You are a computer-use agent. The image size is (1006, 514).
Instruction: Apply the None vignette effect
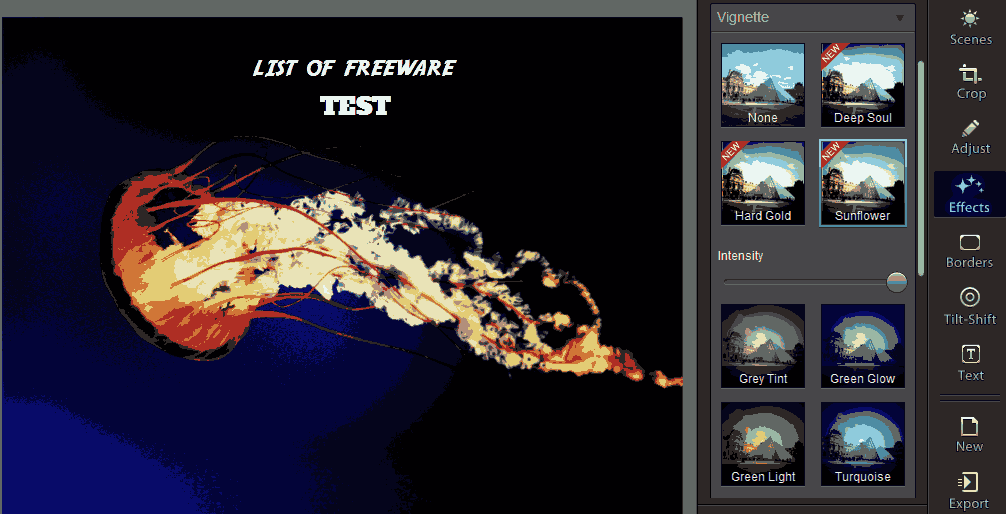[763, 85]
